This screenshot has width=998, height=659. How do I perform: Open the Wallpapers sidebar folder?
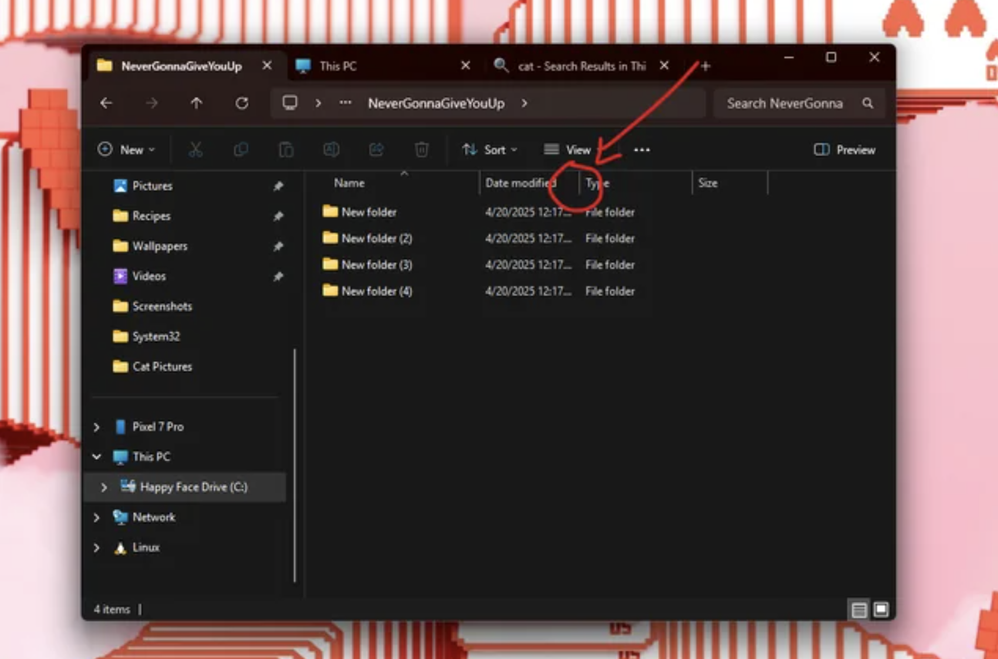click(160, 246)
